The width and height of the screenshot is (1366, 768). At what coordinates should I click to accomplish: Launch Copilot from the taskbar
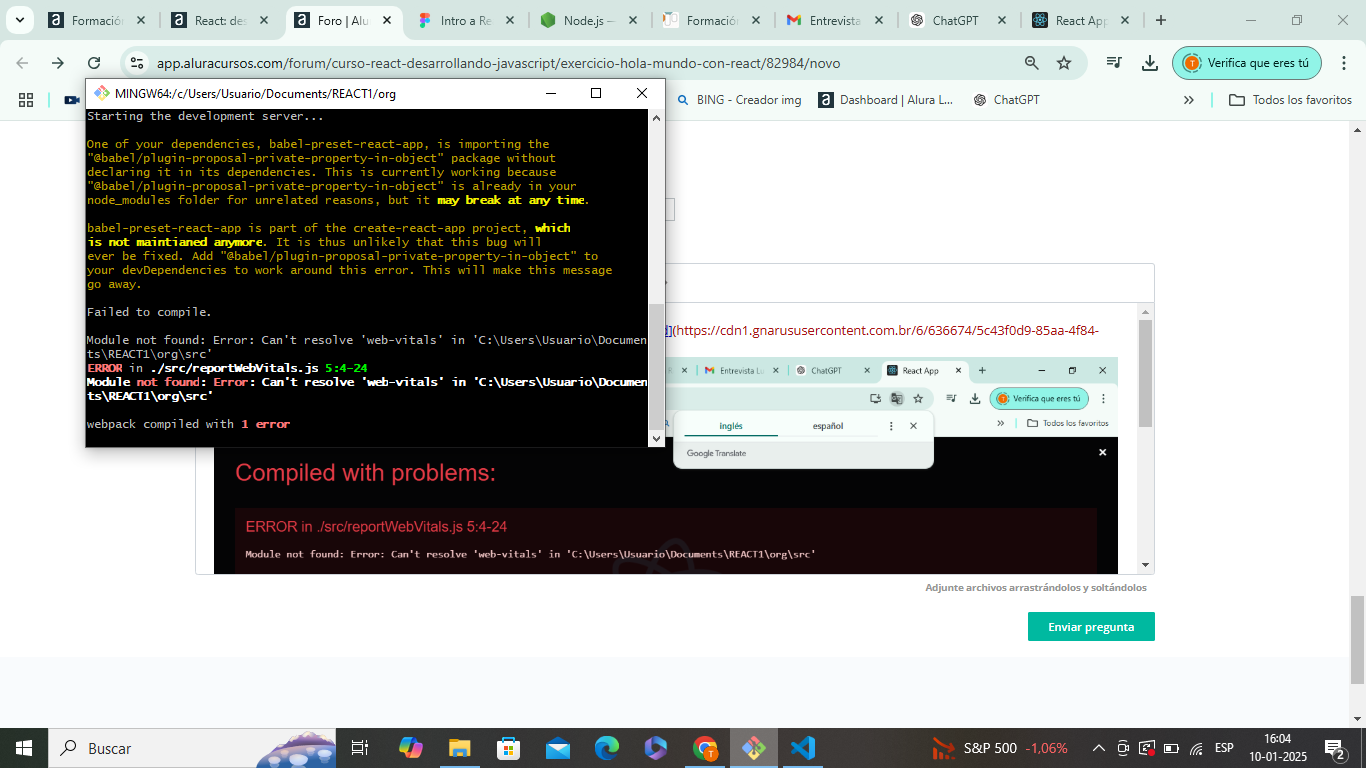[x=411, y=748]
